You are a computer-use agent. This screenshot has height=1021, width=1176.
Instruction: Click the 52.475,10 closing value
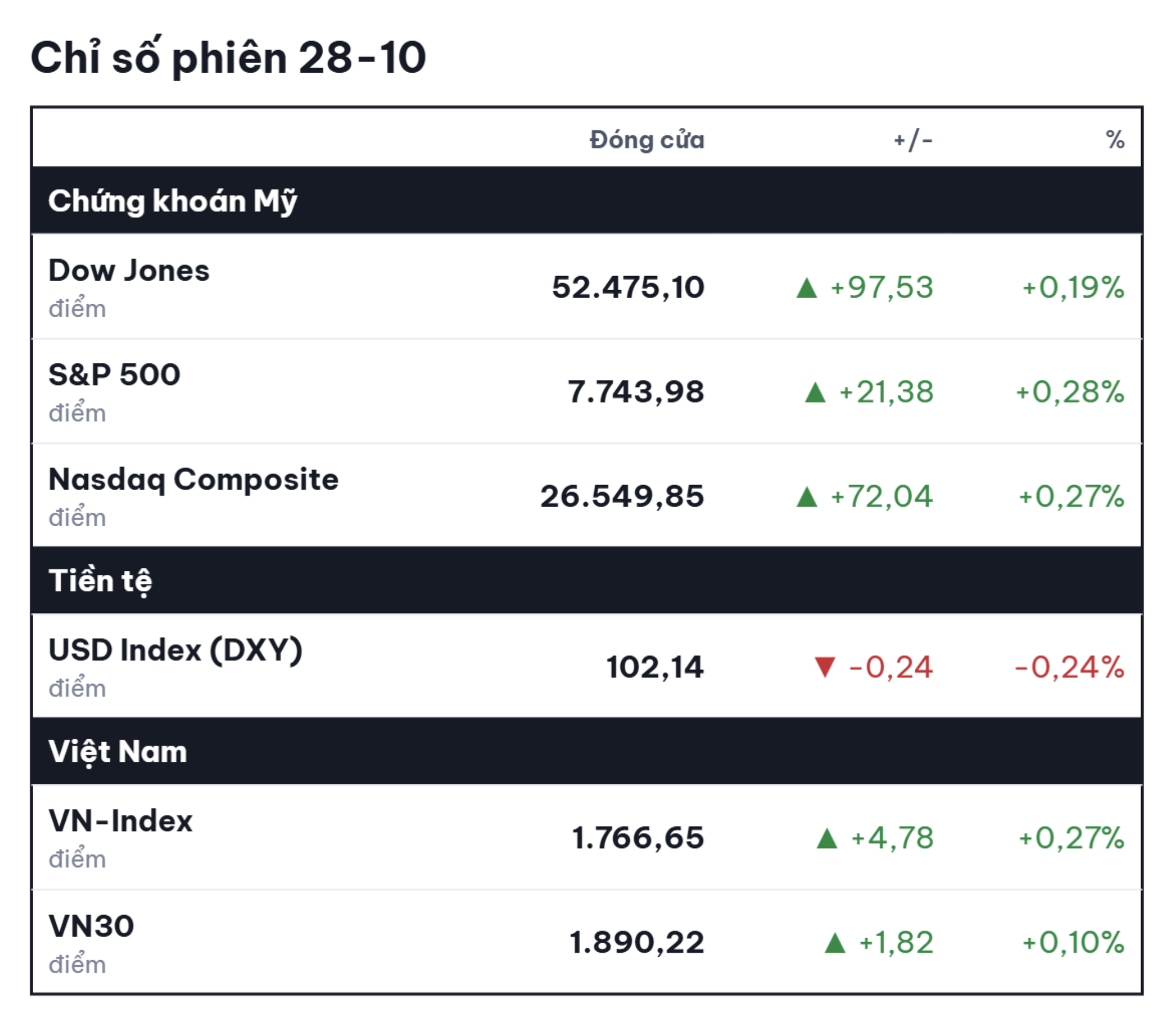628,288
